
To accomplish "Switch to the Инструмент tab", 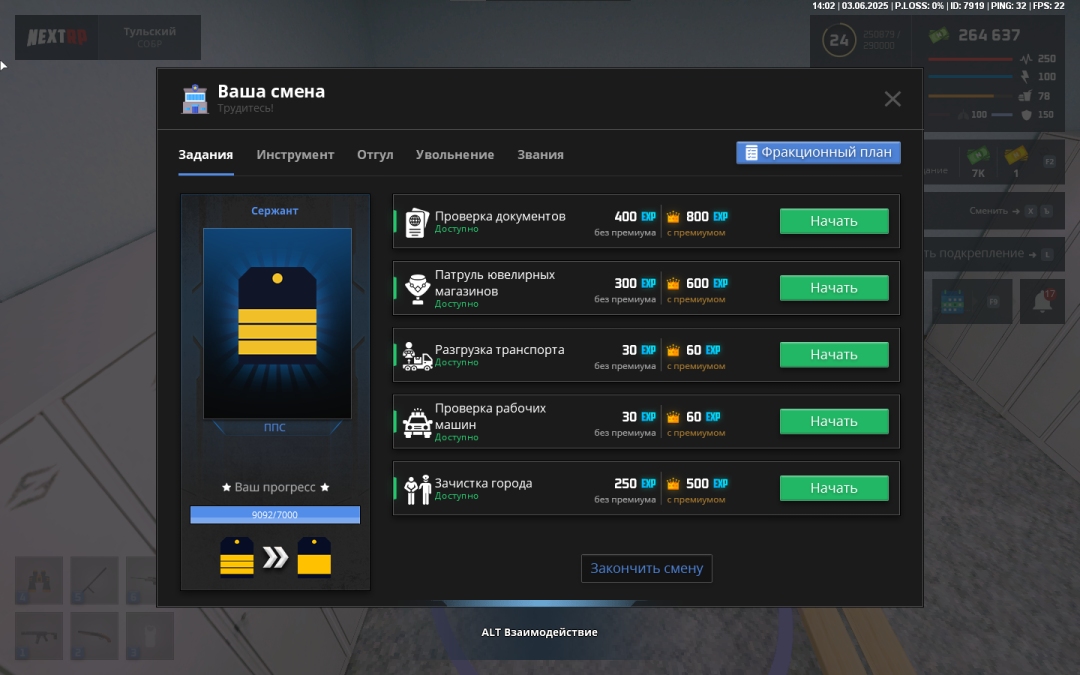I will pos(295,155).
